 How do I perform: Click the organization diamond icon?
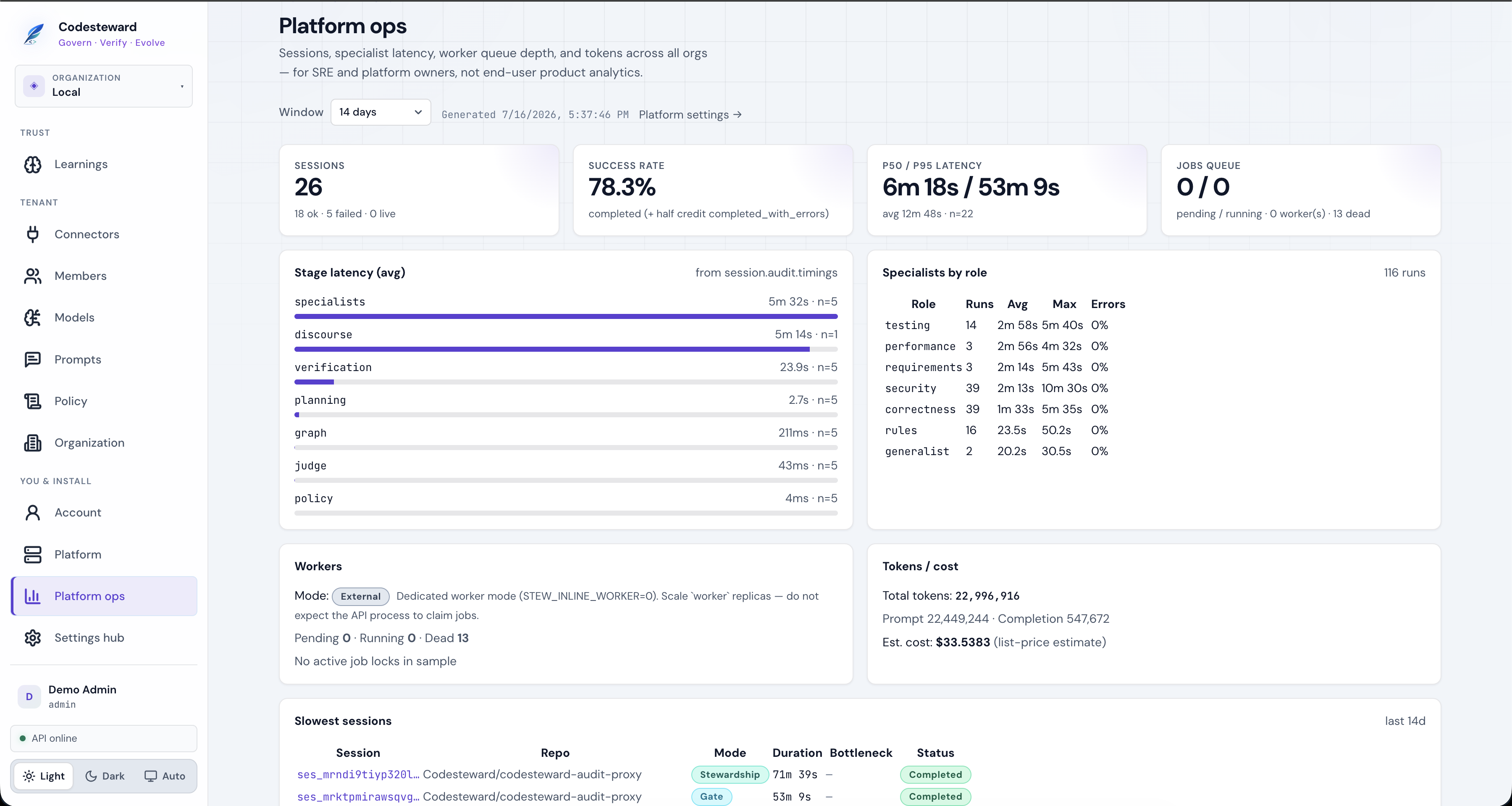pyautogui.click(x=34, y=86)
